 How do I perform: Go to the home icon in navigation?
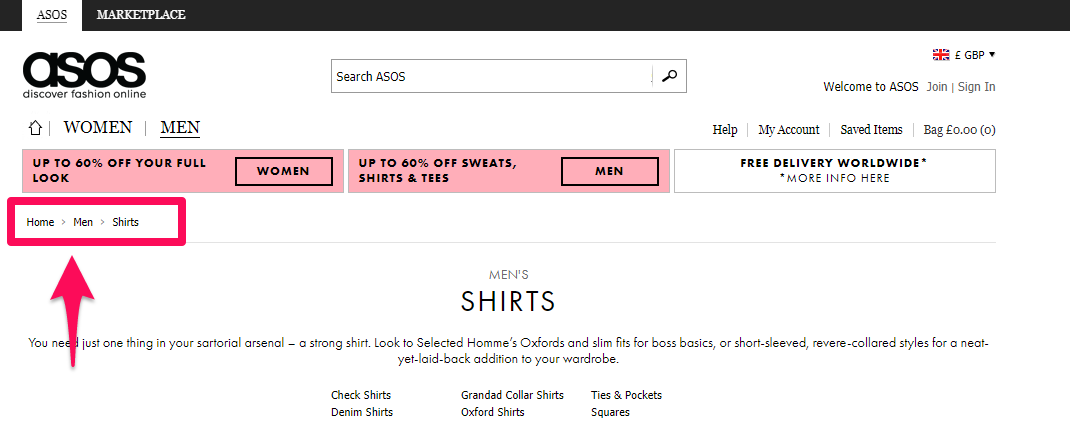click(35, 128)
